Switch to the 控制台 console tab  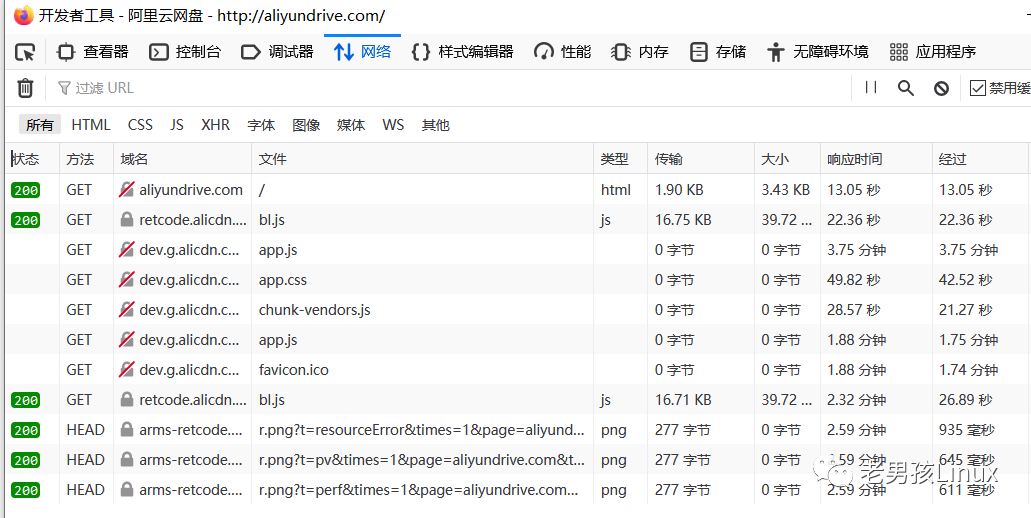coord(185,52)
